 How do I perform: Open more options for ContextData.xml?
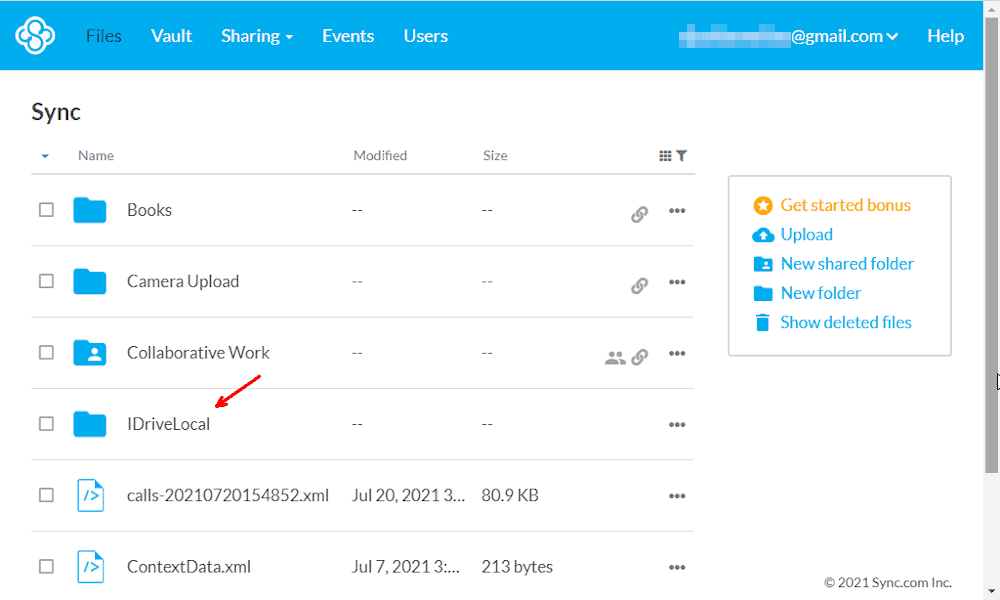tap(677, 567)
